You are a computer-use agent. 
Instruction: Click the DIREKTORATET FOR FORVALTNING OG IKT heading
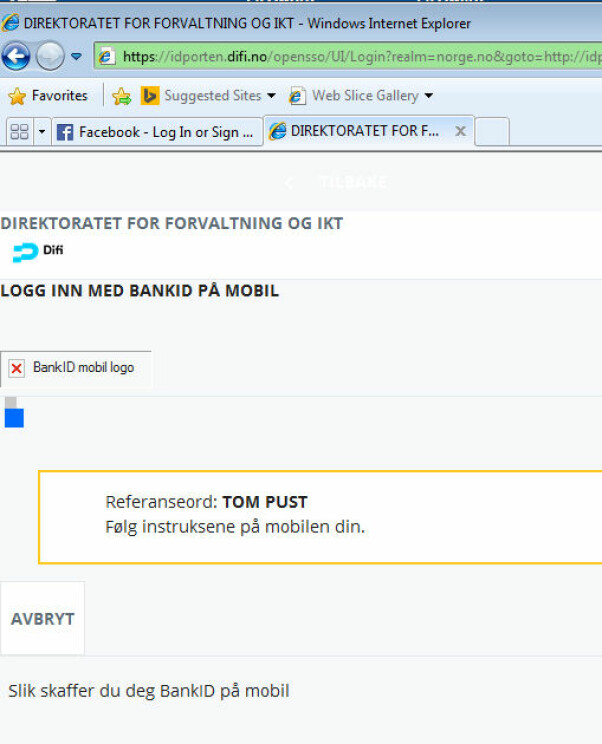[x=172, y=223]
